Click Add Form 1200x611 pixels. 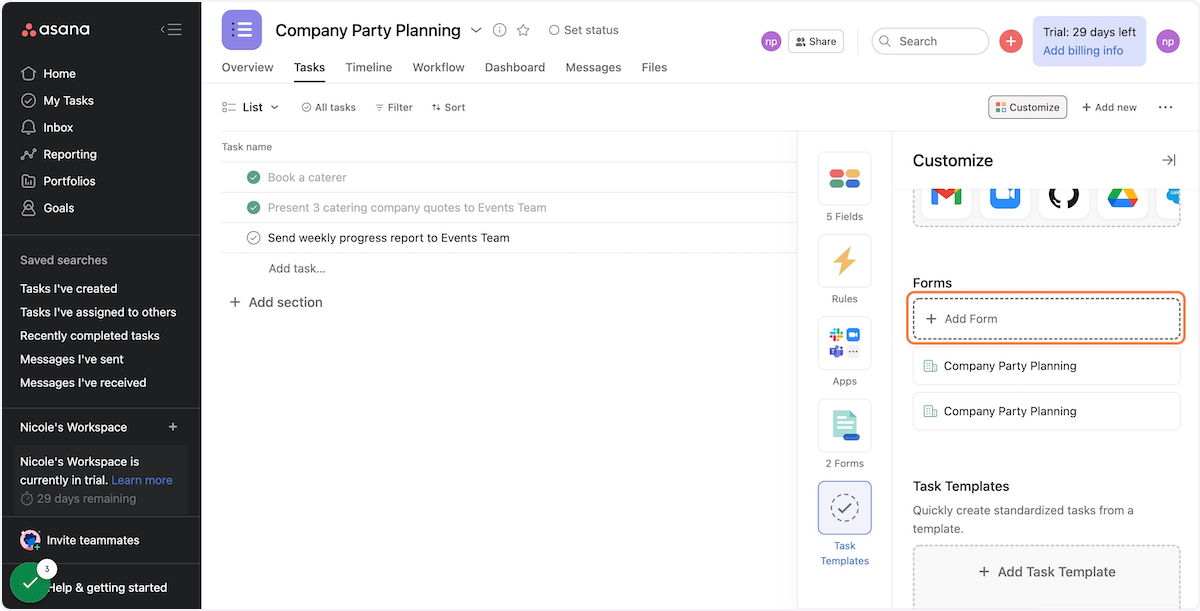(1047, 319)
